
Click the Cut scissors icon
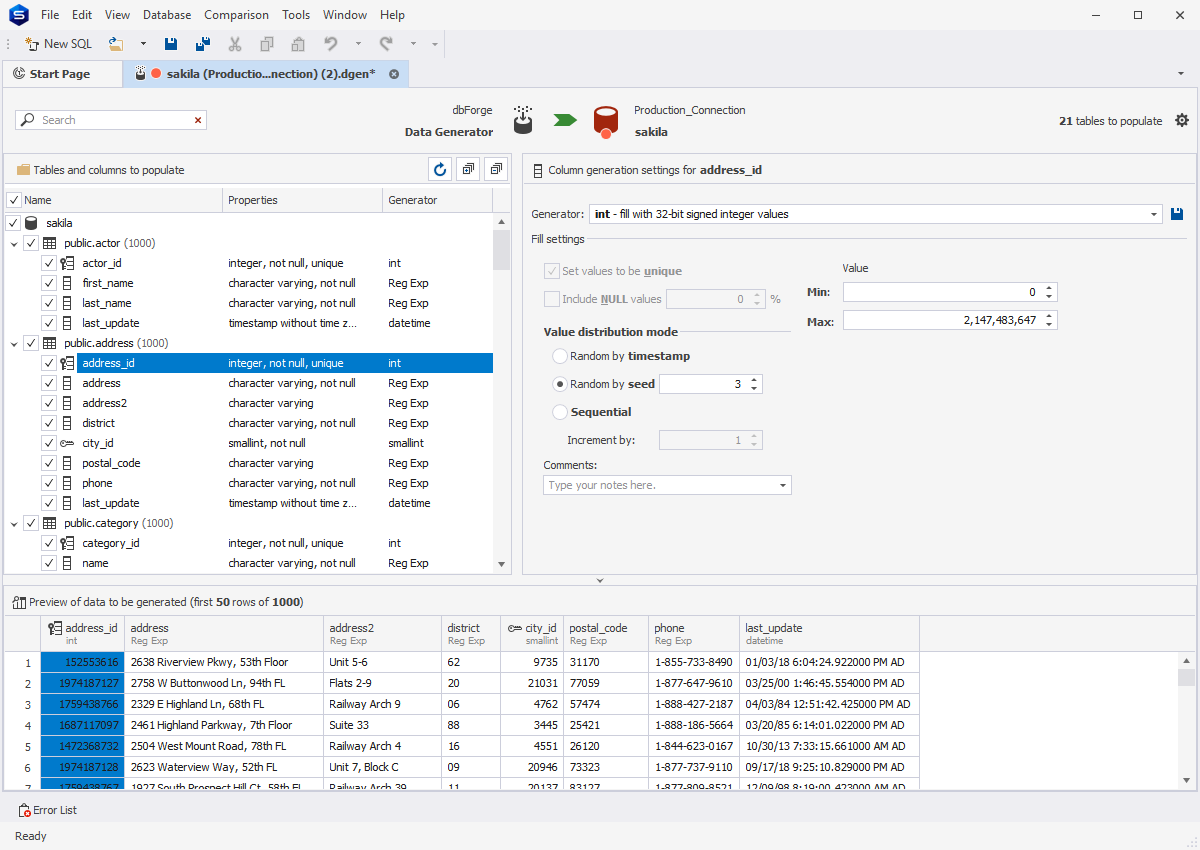(x=235, y=44)
